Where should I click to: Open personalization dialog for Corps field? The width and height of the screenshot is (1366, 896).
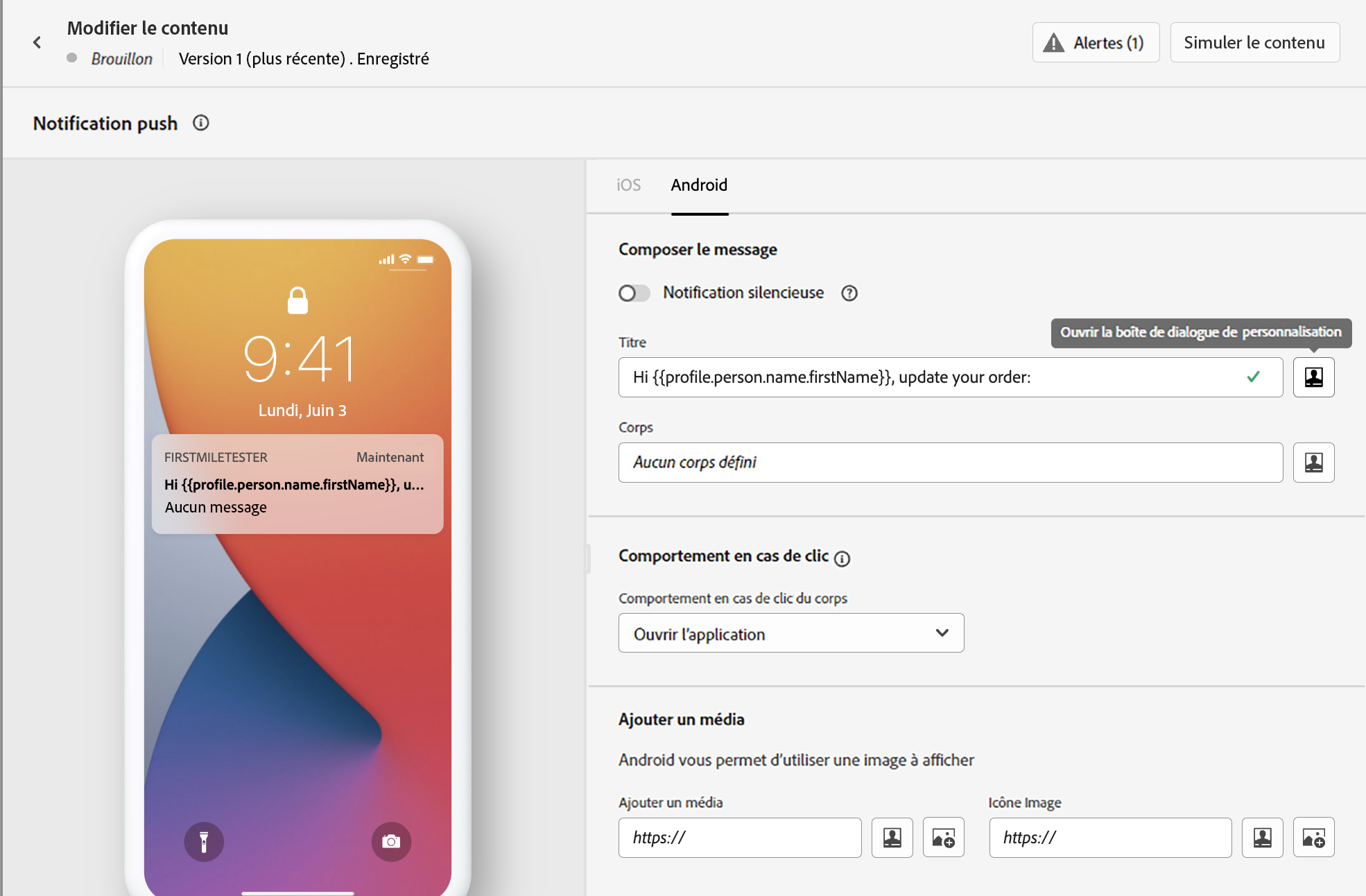click(x=1313, y=463)
